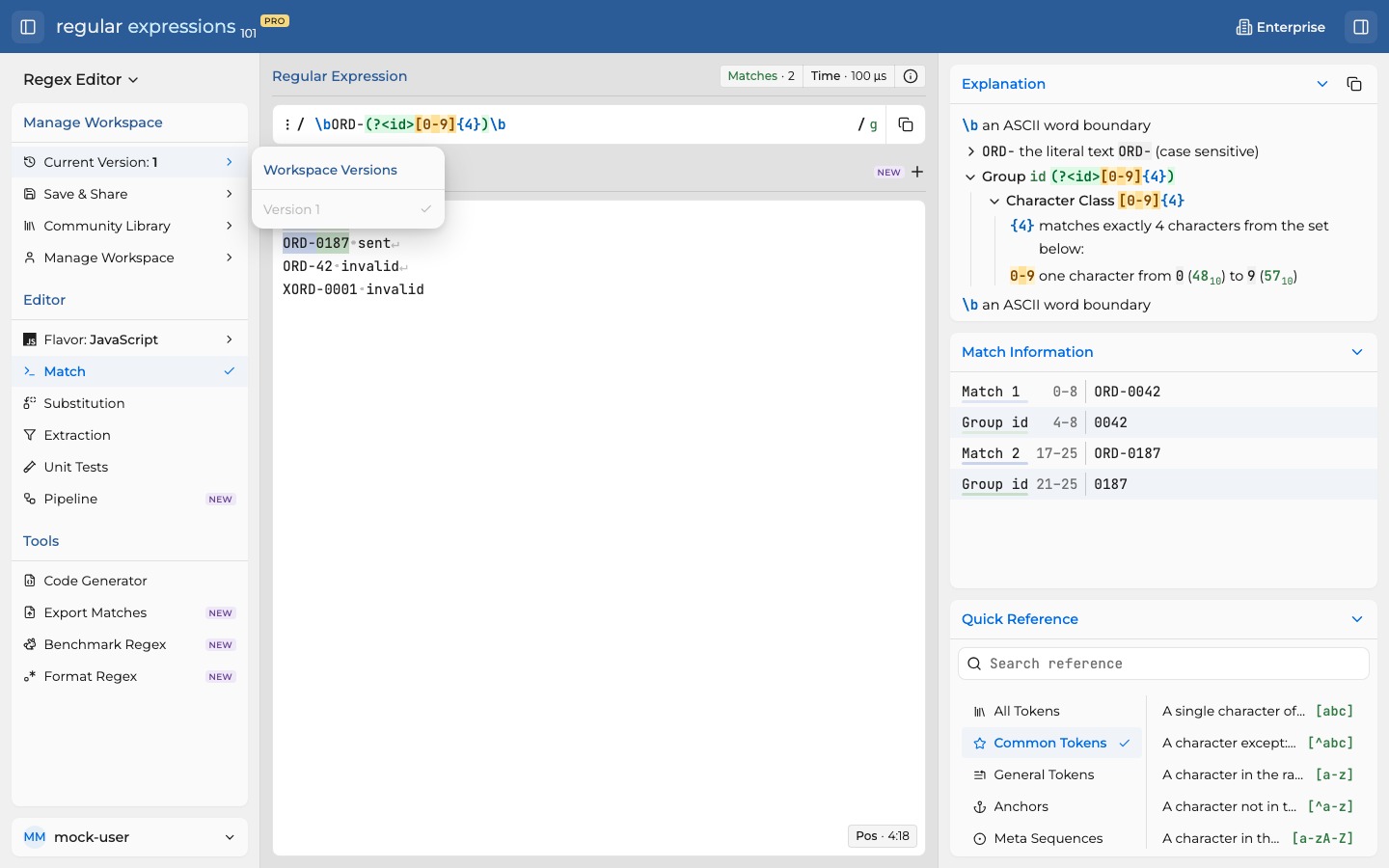This screenshot has height=868, width=1389.
Task: Show All Tokens reference category
Action: (x=1051, y=711)
